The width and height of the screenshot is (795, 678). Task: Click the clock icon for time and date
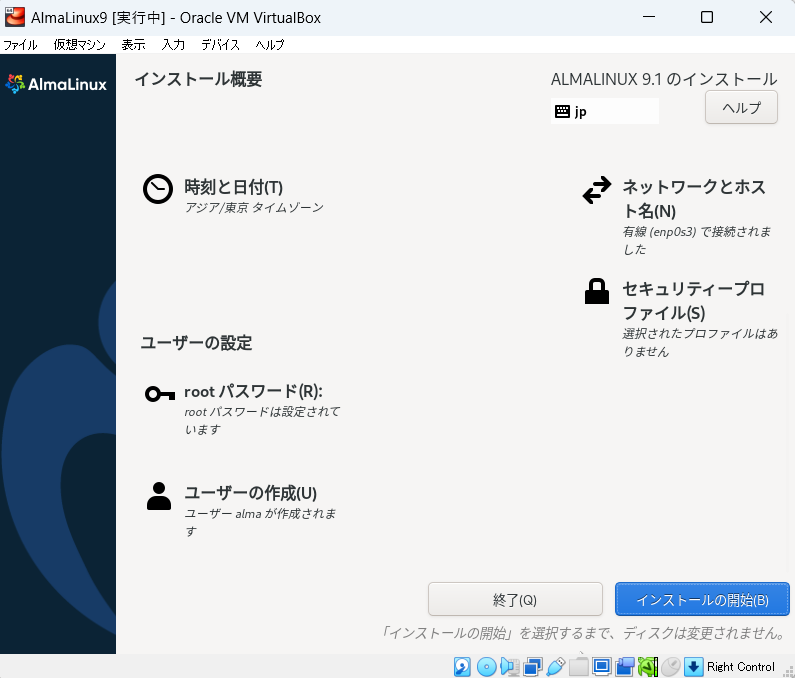click(x=158, y=189)
